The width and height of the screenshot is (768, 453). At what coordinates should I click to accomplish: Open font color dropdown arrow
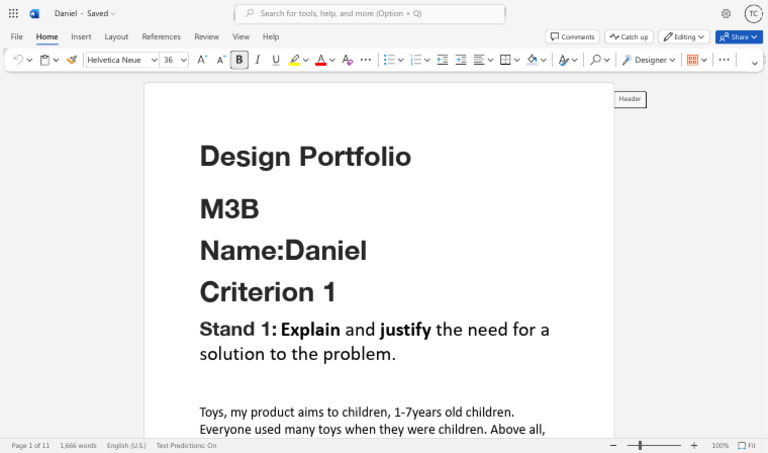(332, 60)
